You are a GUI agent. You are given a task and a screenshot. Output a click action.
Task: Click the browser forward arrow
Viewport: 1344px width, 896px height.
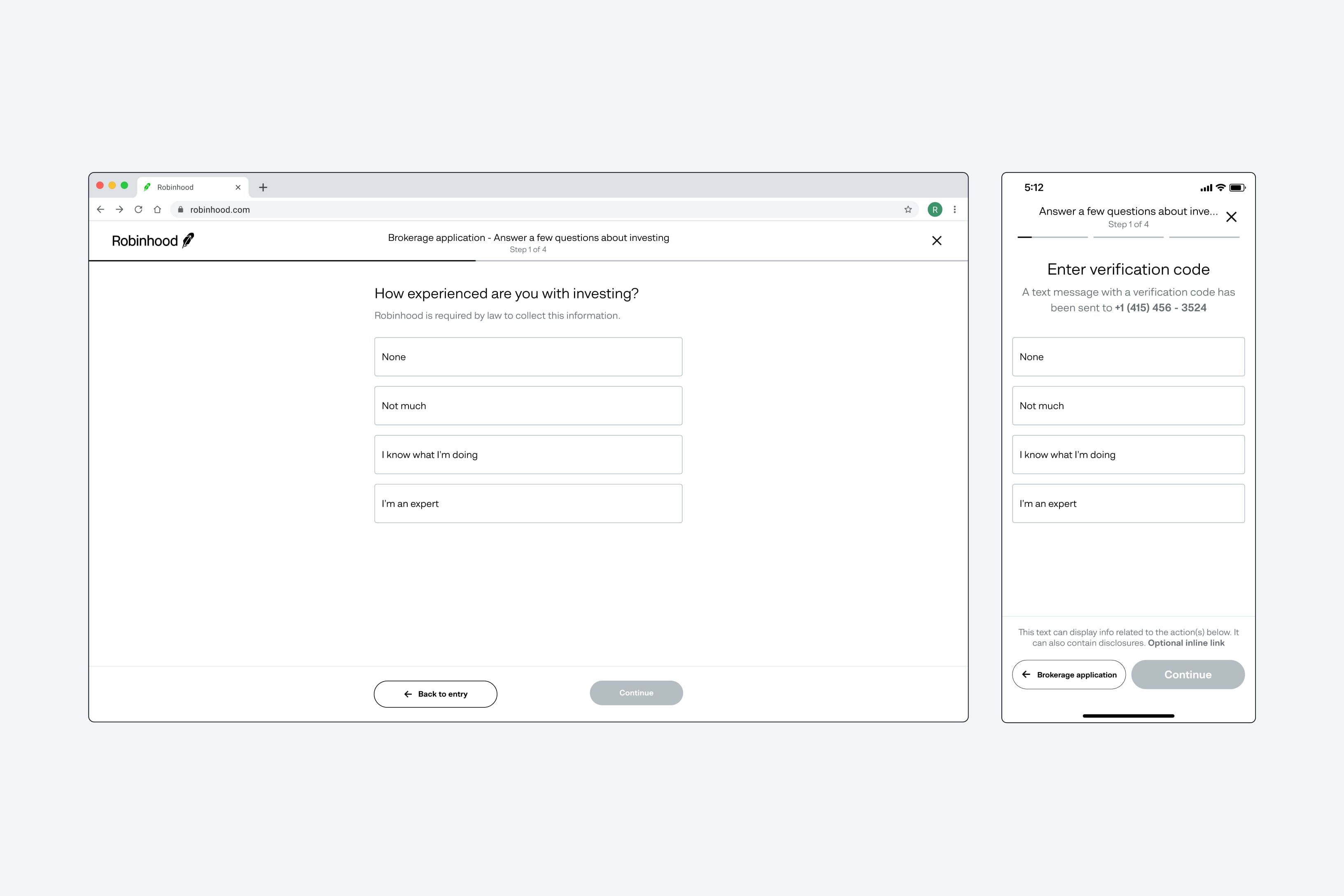pyautogui.click(x=119, y=210)
